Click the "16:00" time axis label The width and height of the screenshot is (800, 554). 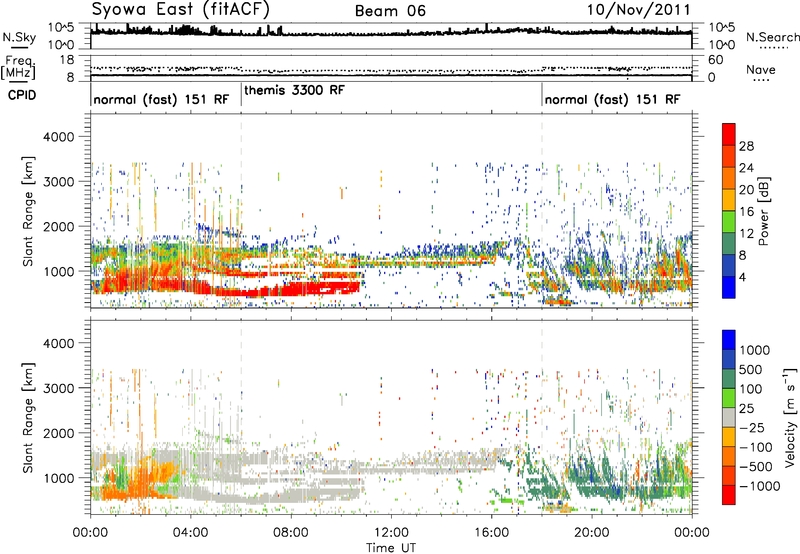tap(491, 533)
